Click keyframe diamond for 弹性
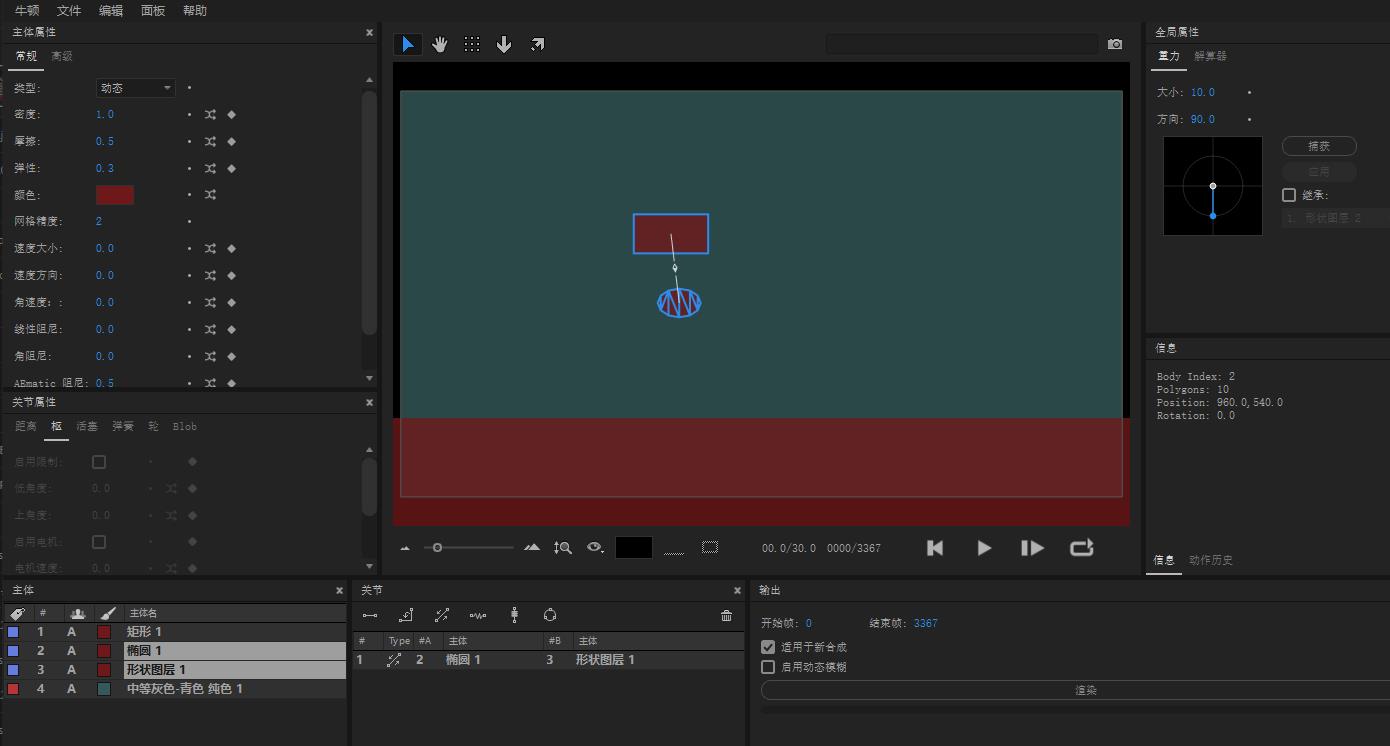The image size is (1390, 746). [231, 168]
